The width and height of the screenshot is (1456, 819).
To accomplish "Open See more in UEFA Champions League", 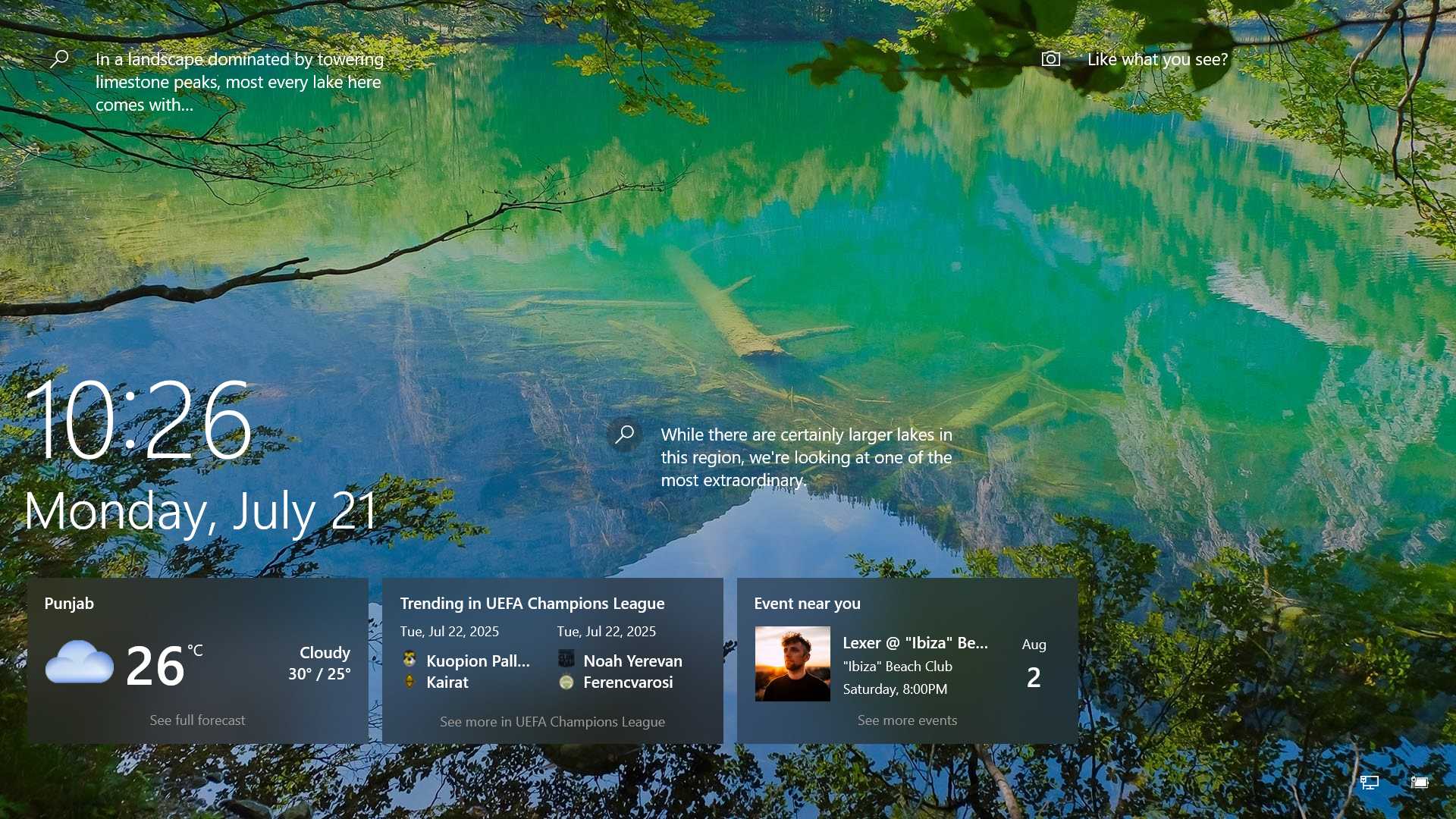I will tap(552, 722).
